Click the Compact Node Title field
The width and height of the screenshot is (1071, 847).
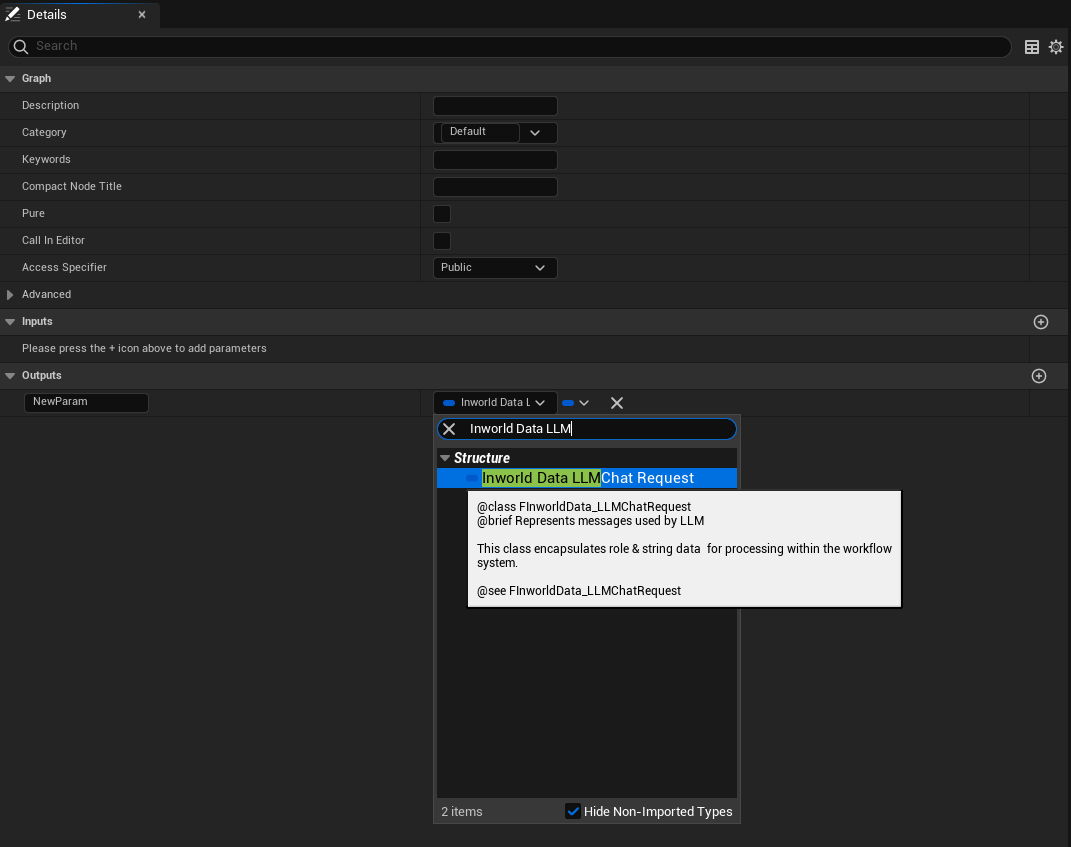tap(495, 186)
